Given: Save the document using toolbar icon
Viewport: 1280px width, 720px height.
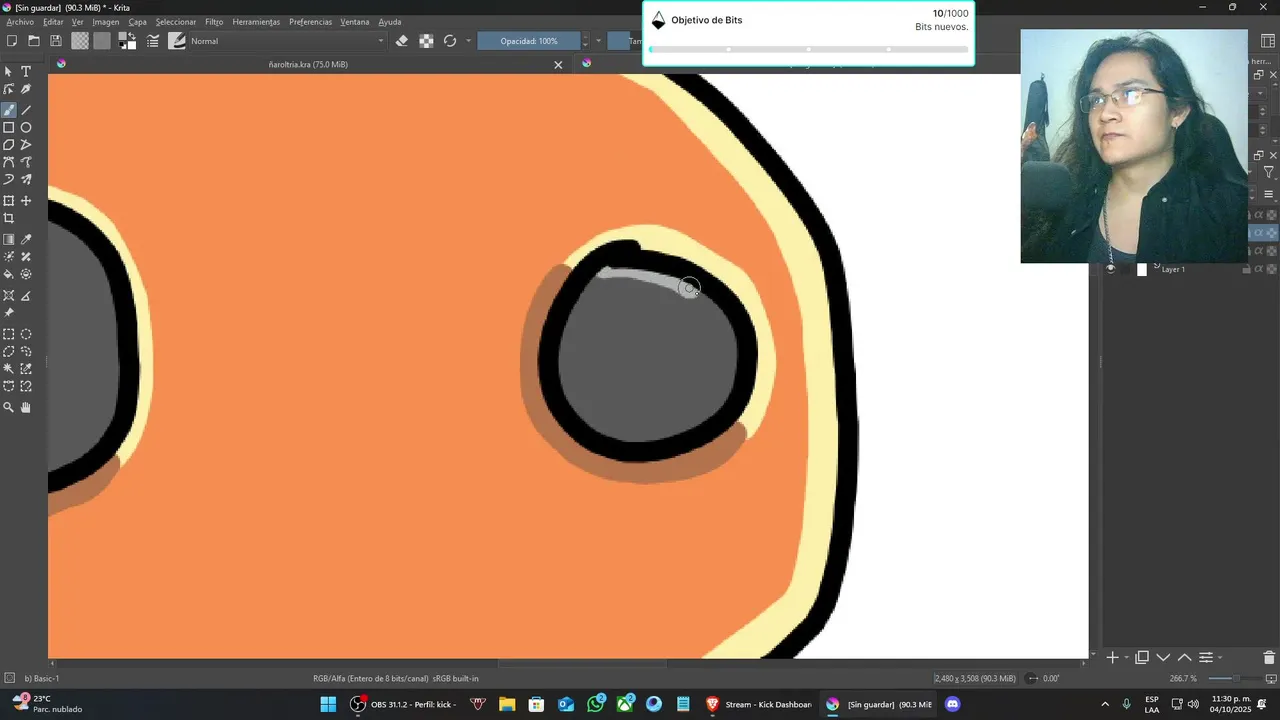Looking at the screenshot, I should pos(56,41).
